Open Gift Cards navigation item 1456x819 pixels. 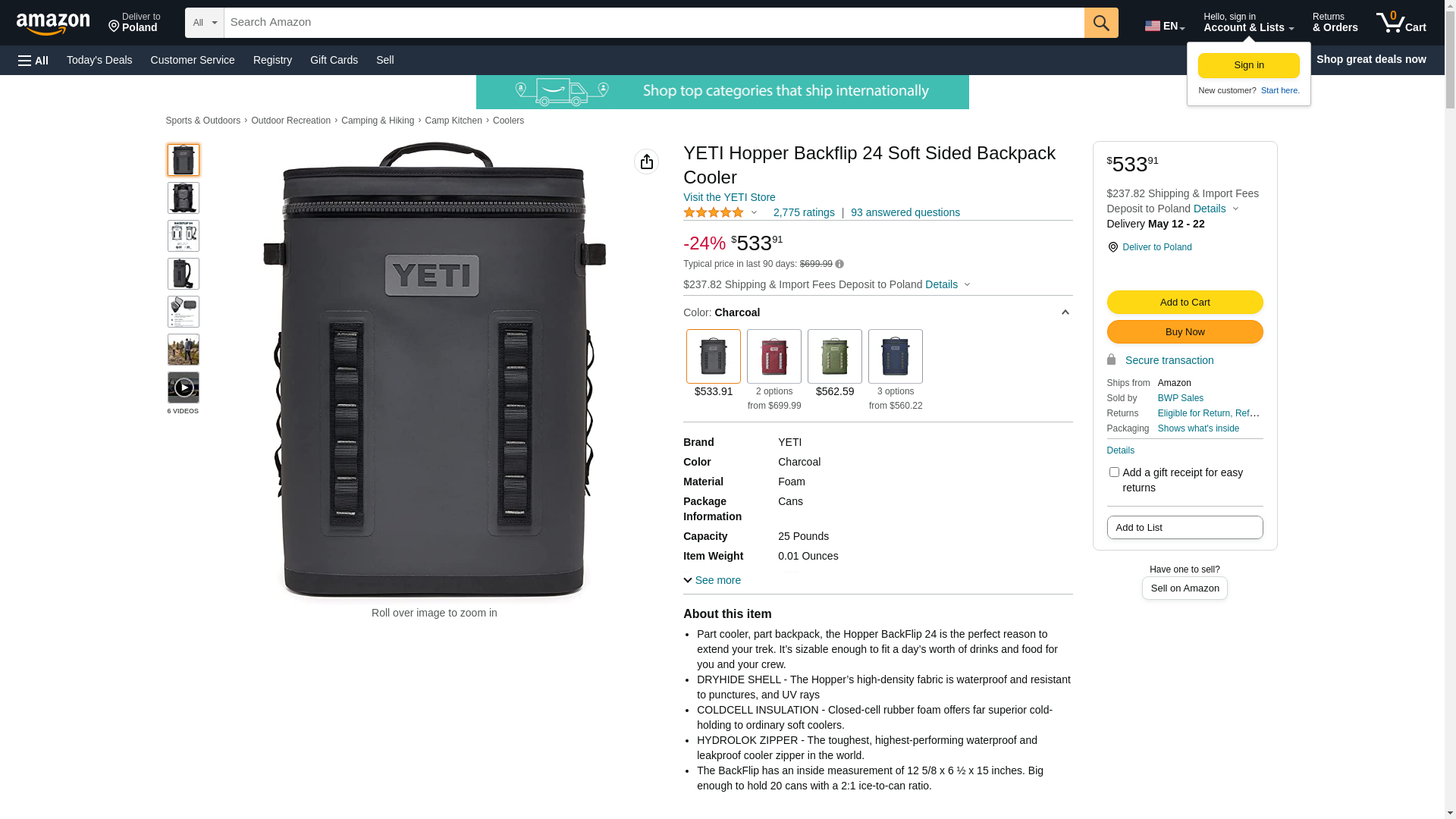pos(334,60)
